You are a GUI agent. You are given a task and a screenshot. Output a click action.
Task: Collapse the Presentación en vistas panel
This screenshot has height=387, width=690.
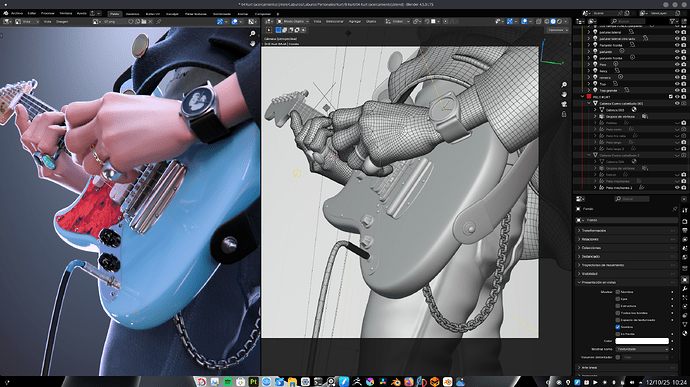627,282
